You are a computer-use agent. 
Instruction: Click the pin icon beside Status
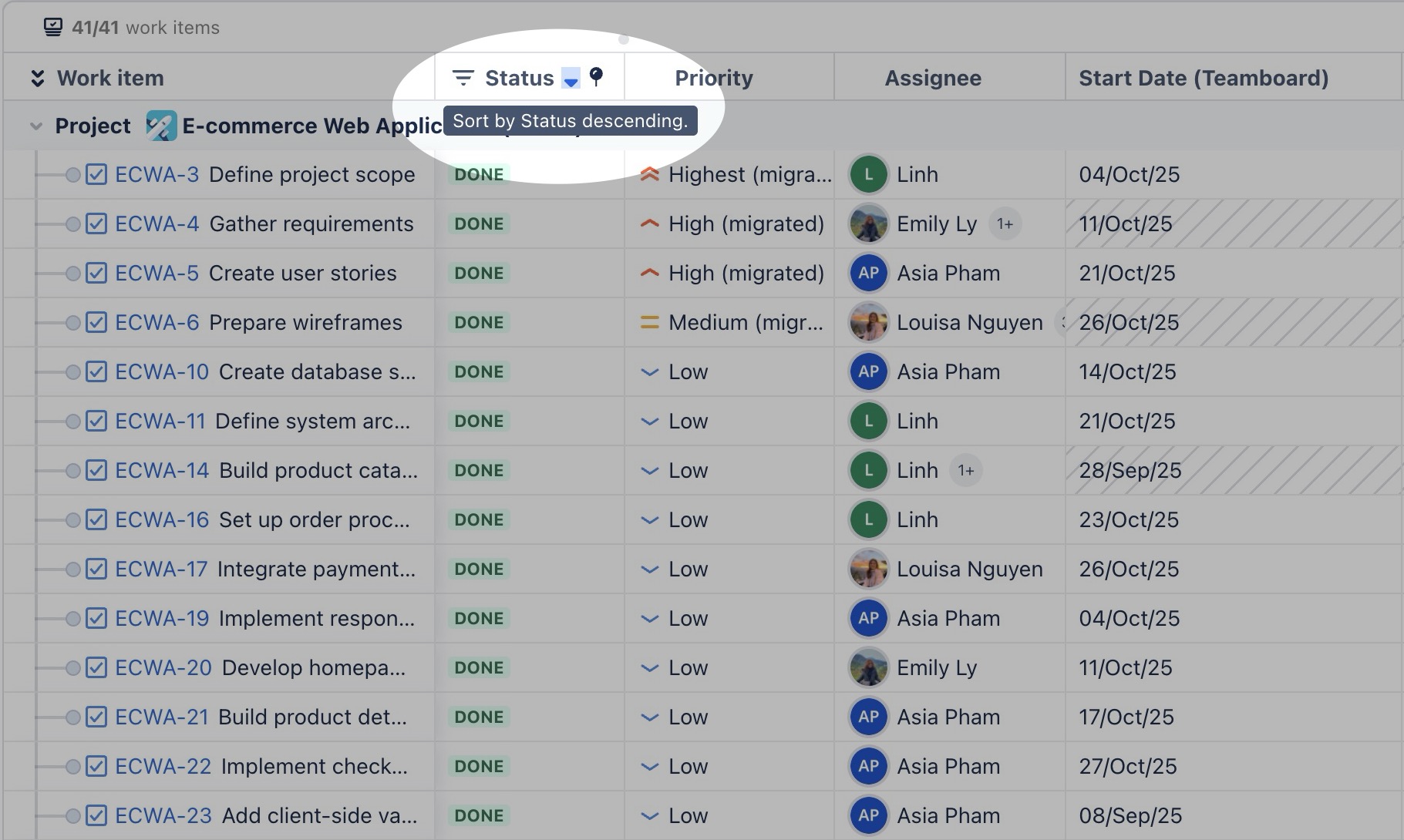tap(596, 76)
